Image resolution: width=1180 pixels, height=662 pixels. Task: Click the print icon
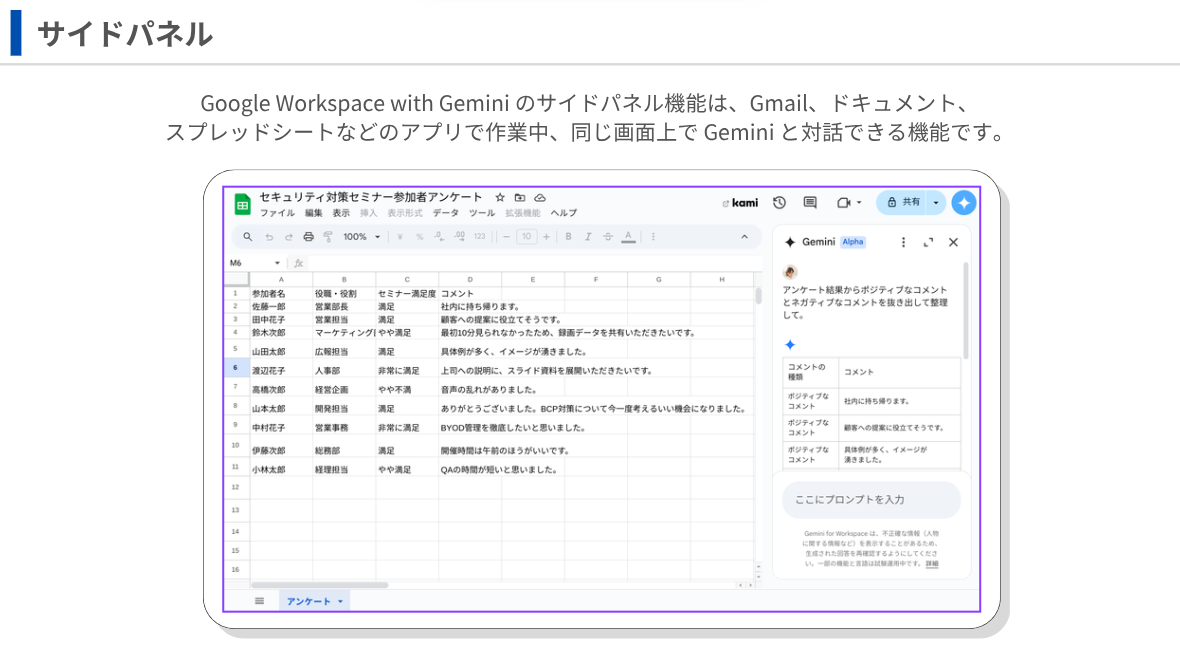(x=309, y=237)
